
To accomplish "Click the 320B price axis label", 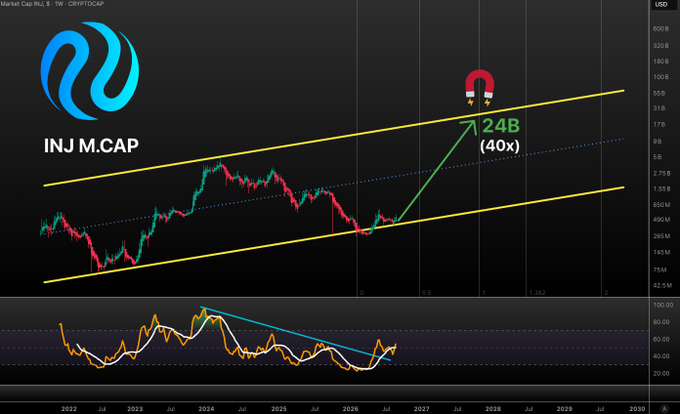I will tap(661, 46).
